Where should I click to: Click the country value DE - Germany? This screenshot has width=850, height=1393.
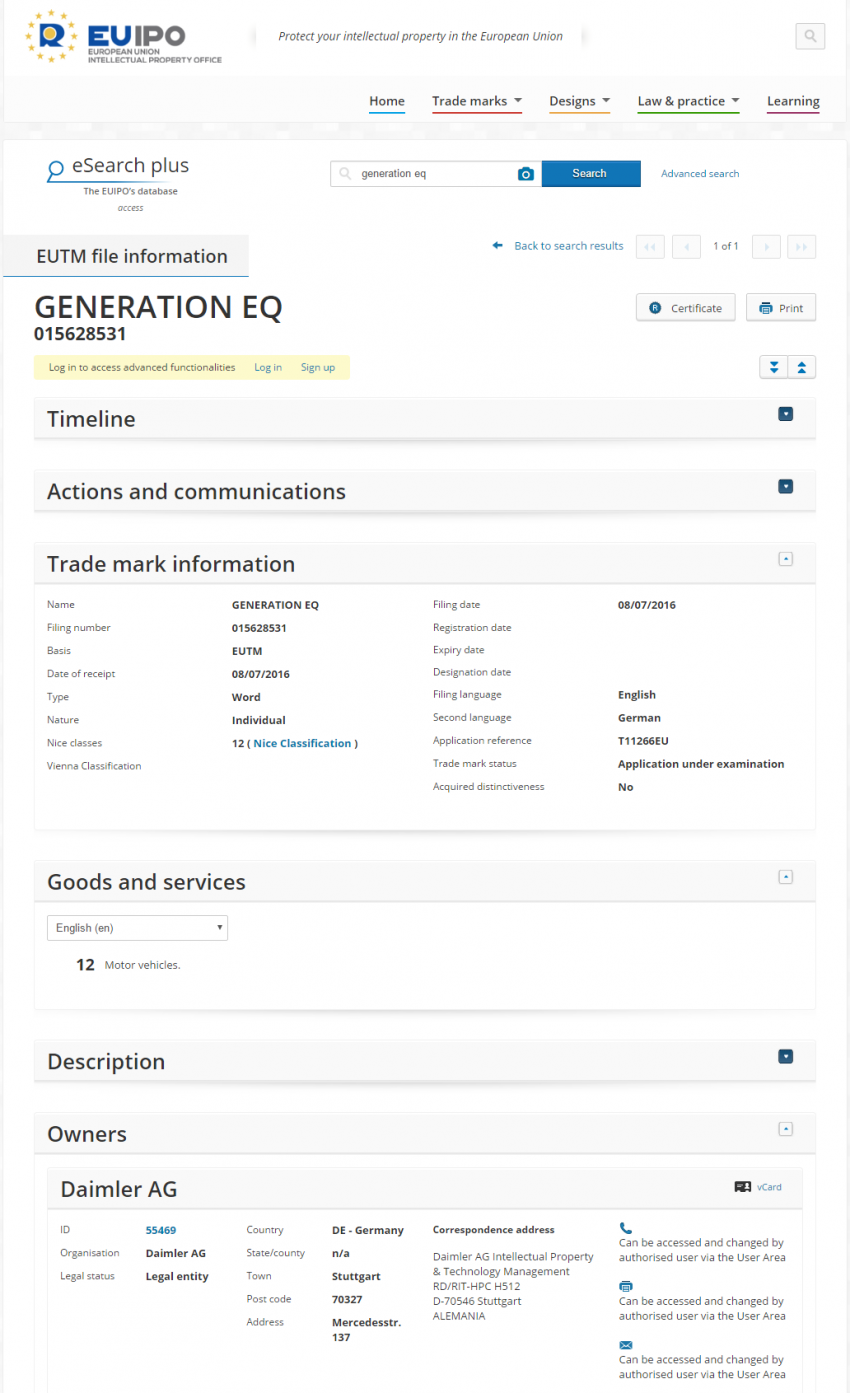tap(368, 1230)
